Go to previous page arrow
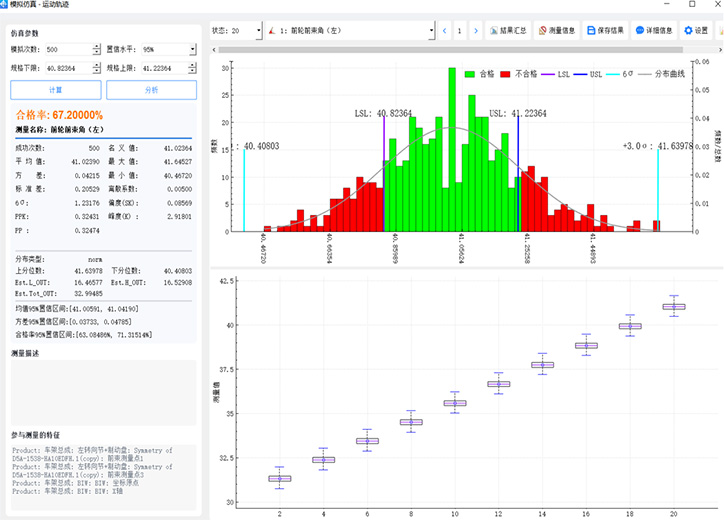The height and width of the screenshot is (520, 724). tap(444, 31)
